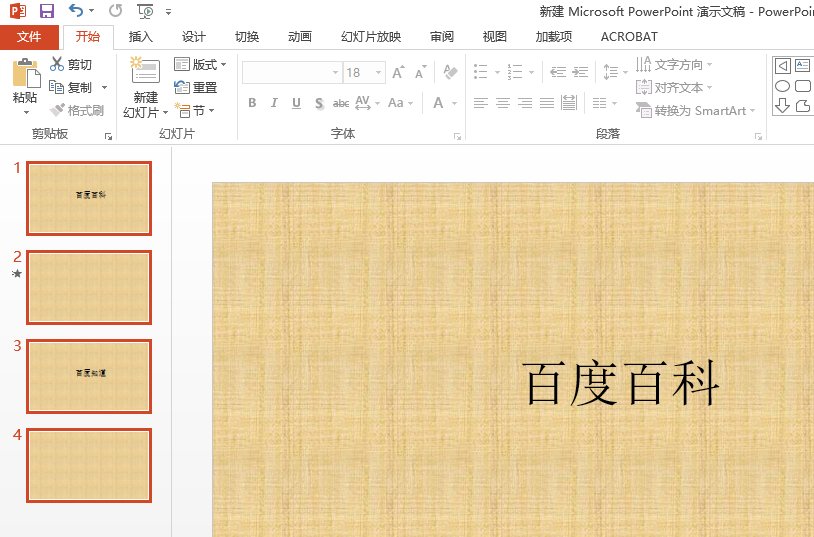Open 对齐文本 align text dropdown

(674, 87)
